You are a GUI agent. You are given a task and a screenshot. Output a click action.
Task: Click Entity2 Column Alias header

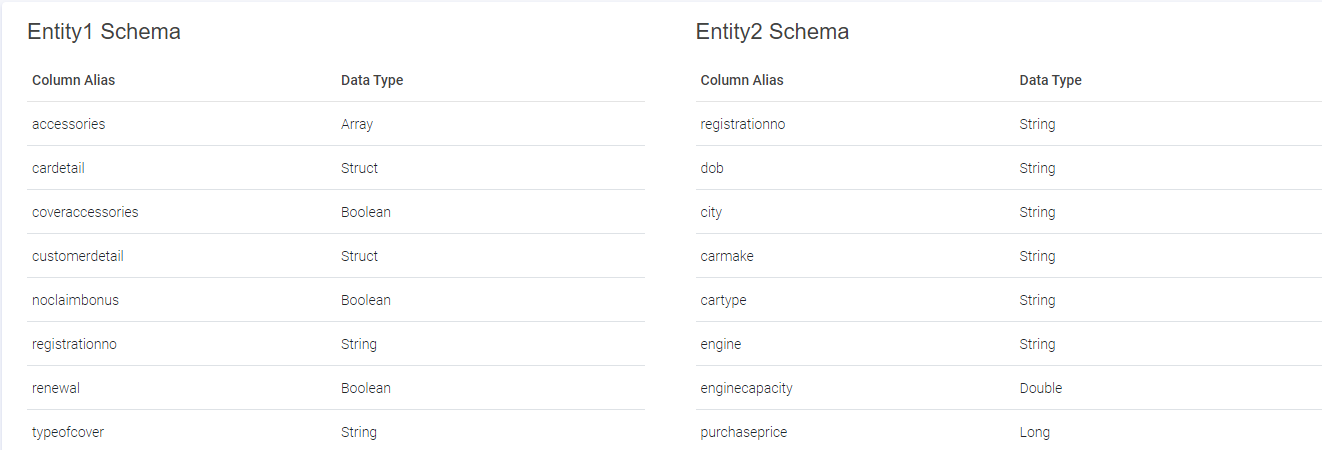742,80
